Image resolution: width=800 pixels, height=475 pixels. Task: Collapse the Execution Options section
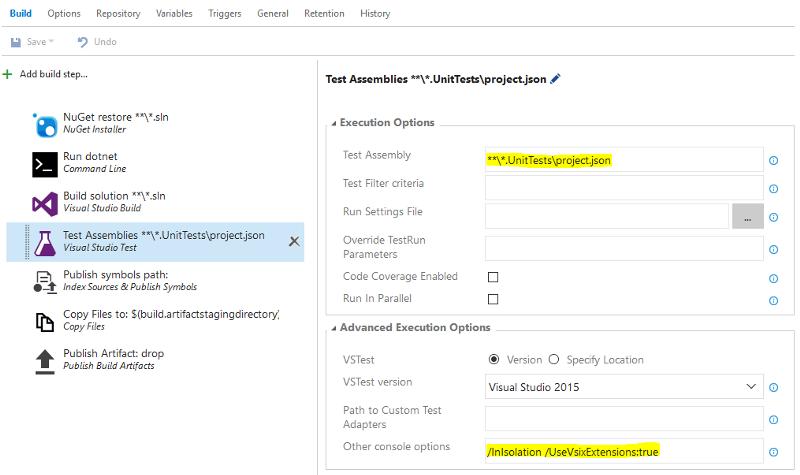(x=334, y=123)
